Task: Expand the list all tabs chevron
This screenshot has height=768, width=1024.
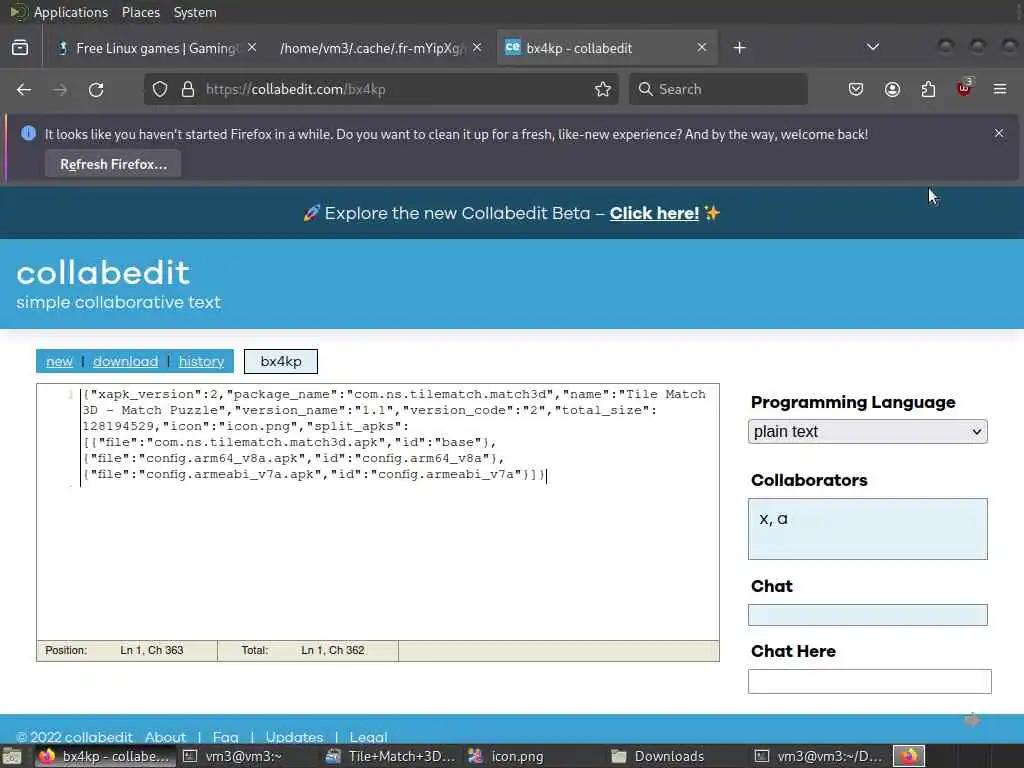Action: pos(872,47)
